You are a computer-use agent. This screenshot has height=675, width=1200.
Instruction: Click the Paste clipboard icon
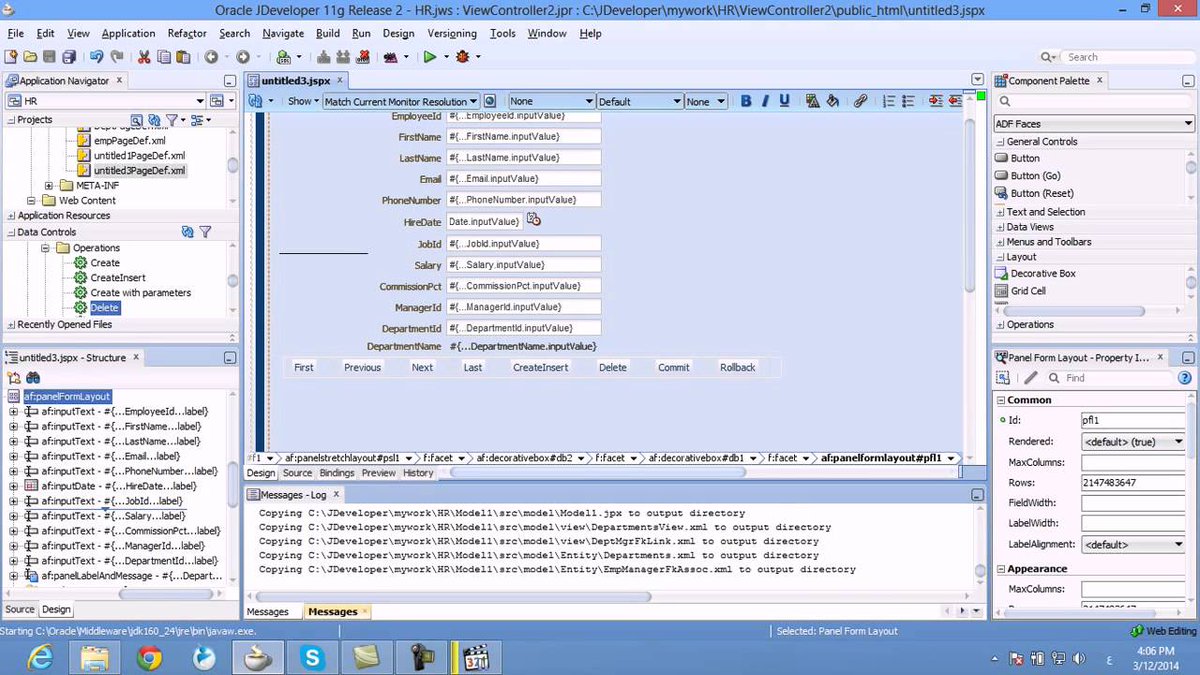point(182,57)
